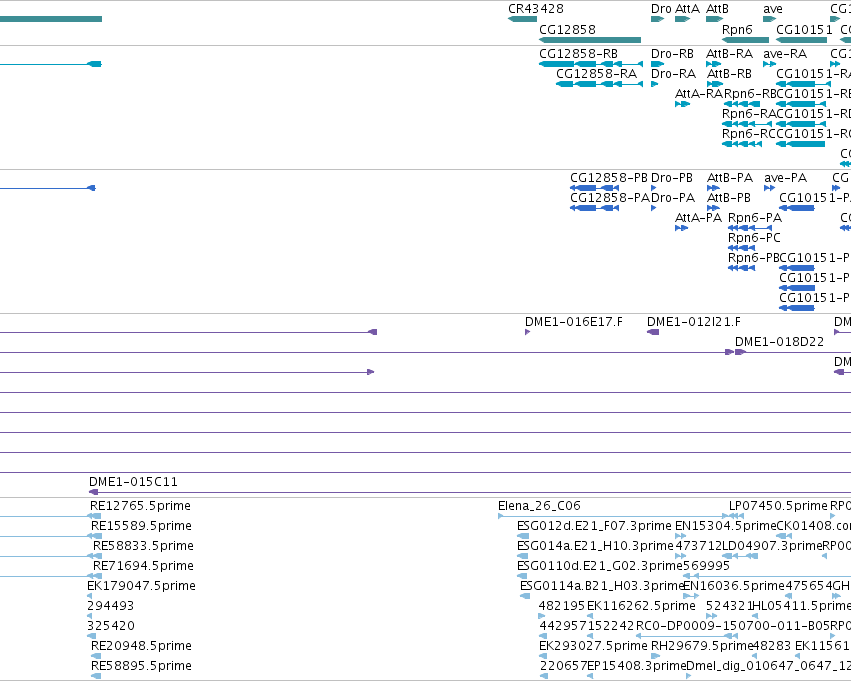Click the Dro-PA protein label
The height and width of the screenshot is (681, 851).
tap(672, 198)
